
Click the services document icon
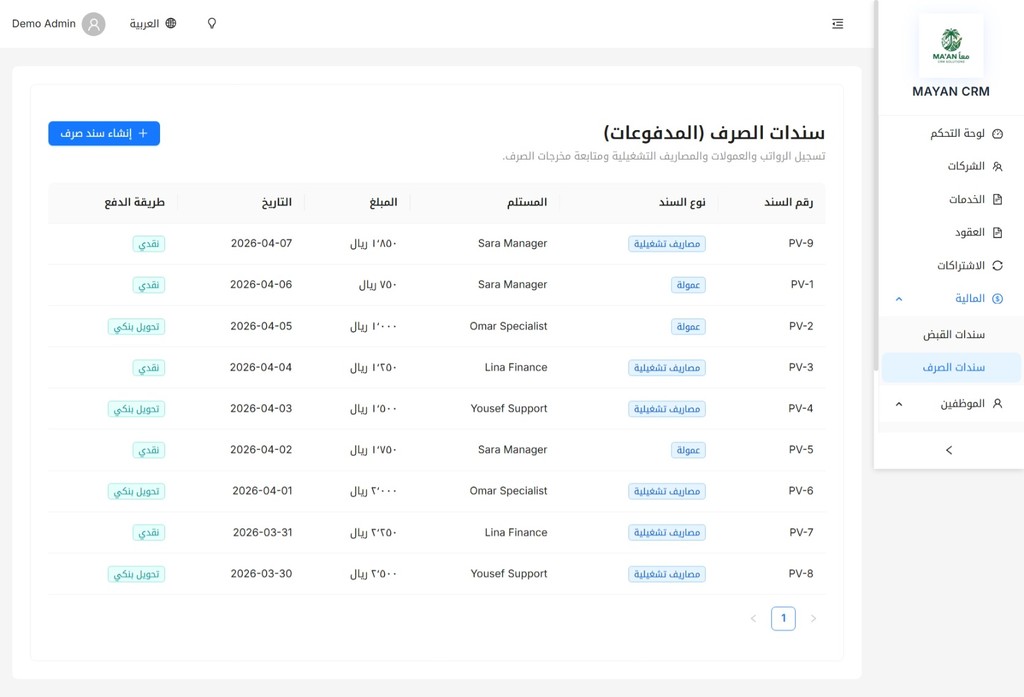(997, 199)
